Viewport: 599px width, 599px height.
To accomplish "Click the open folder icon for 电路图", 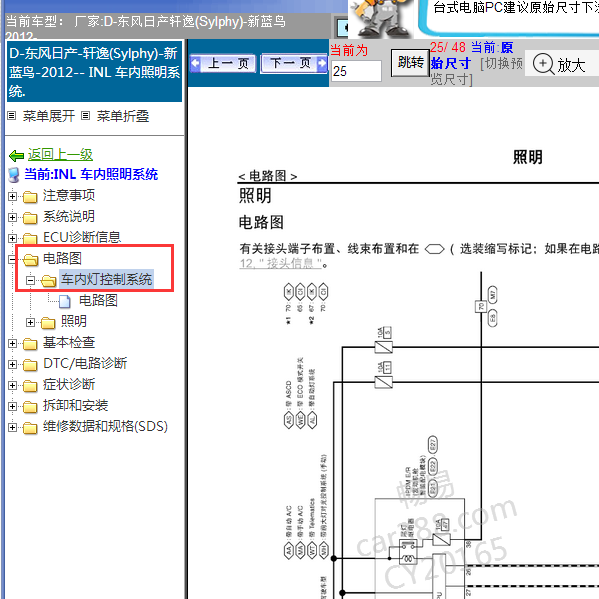I will (31, 260).
